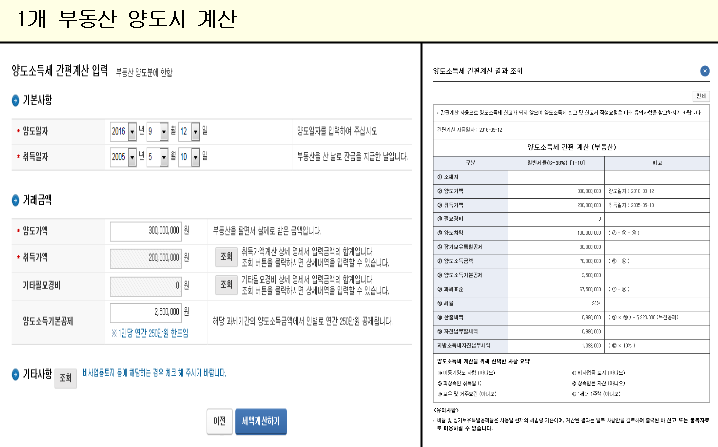Screen dimensions: 718x447
Task: Click the ⑩ 세율 row in result table
Action: pos(571,304)
